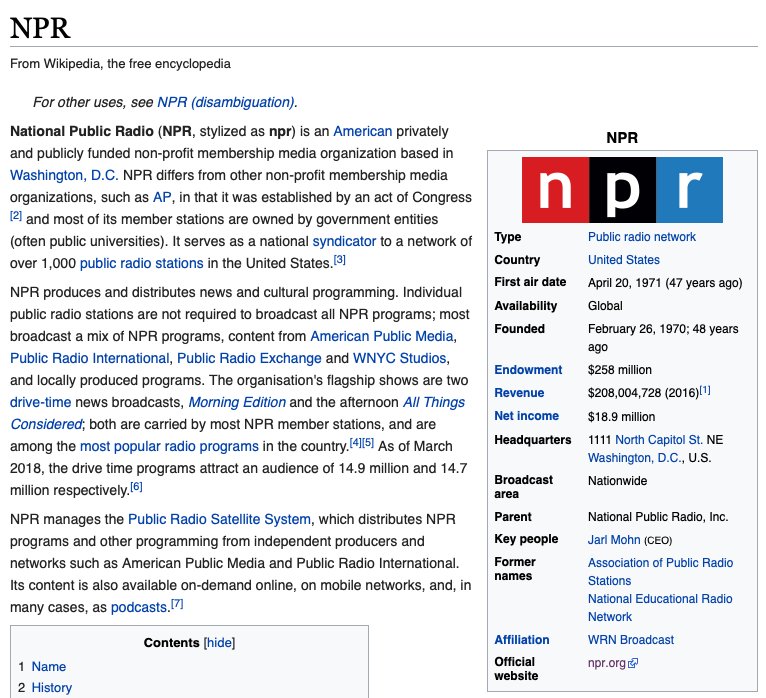Open the Endowment label link
The width and height of the screenshot is (766, 698).
528,370
